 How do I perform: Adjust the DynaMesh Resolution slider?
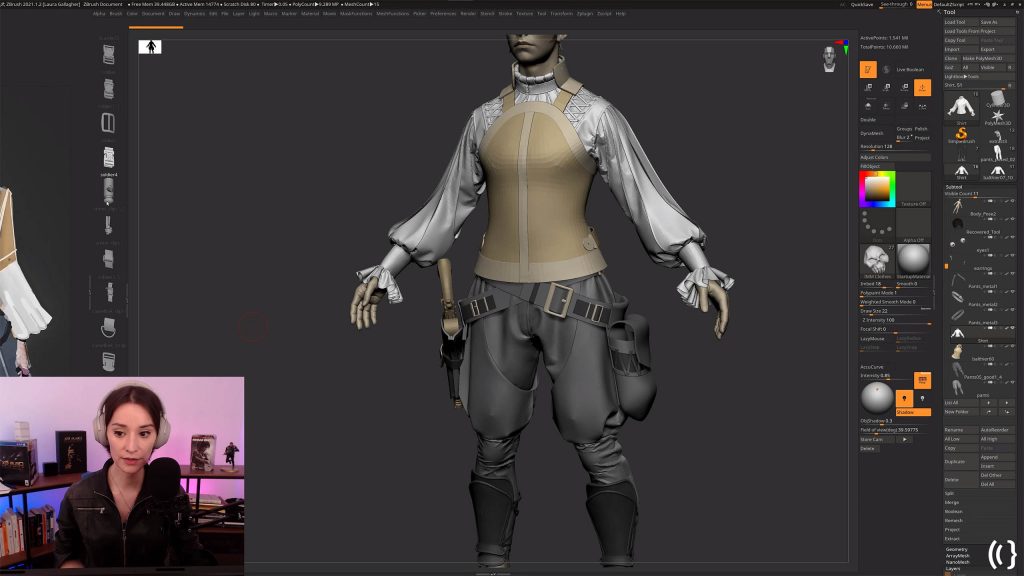895,147
